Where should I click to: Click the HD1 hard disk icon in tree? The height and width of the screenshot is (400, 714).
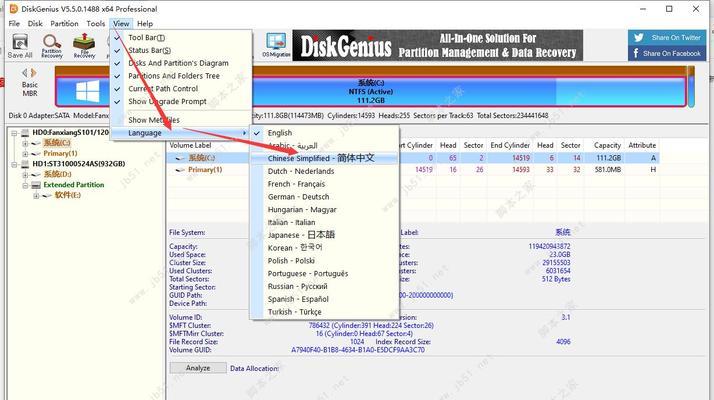[x=26, y=164]
